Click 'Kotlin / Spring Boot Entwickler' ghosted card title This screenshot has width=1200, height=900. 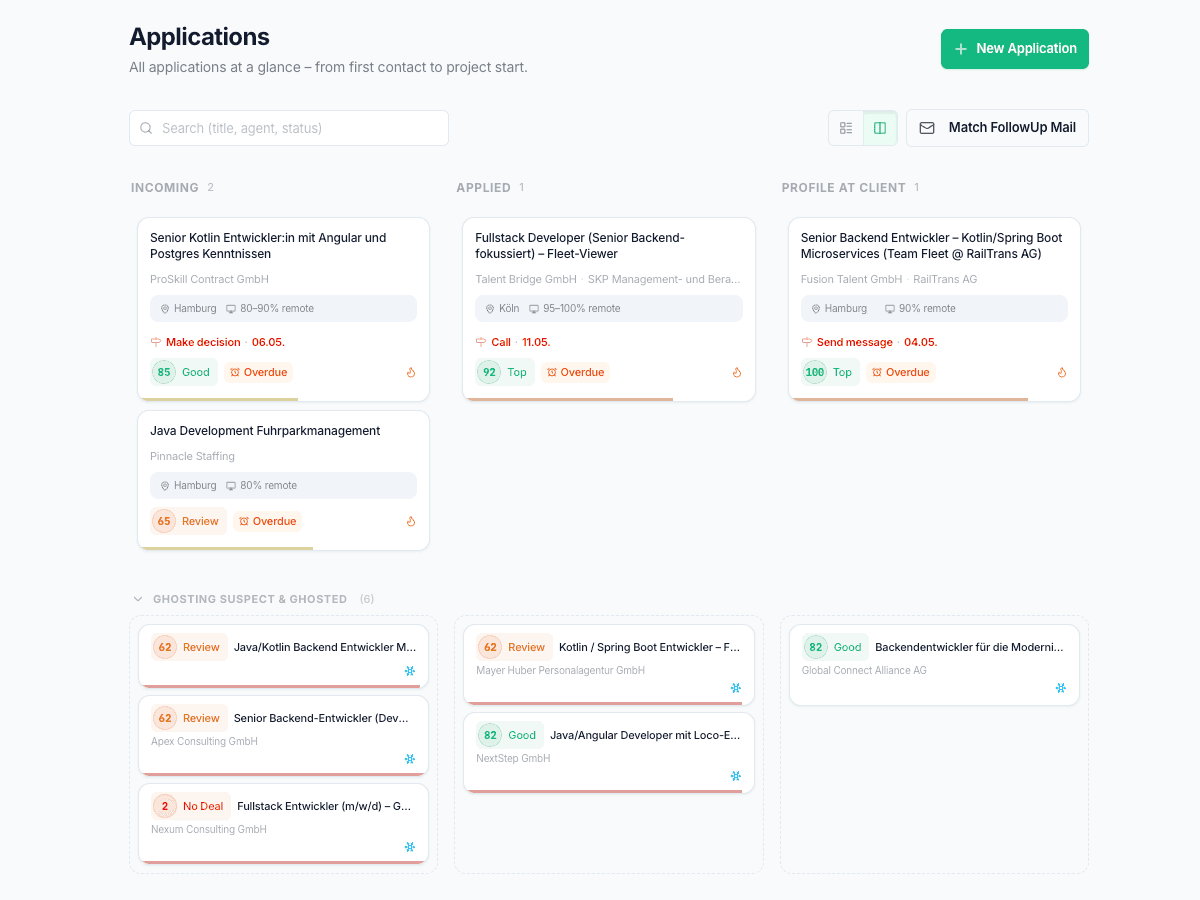(650, 647)
